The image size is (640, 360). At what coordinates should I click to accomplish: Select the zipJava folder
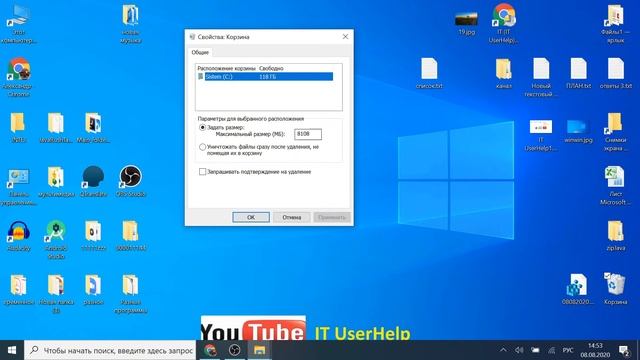coord(616,236)
